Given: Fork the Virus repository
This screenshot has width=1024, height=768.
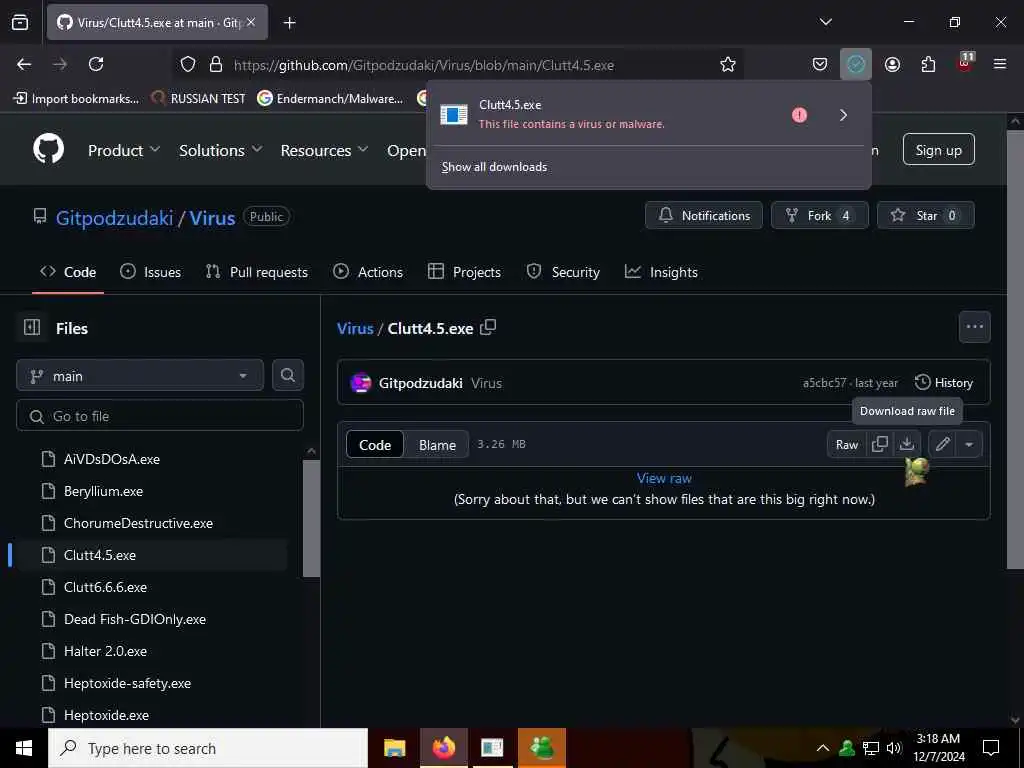Looking at the screenshot, I should click(820, 215).
